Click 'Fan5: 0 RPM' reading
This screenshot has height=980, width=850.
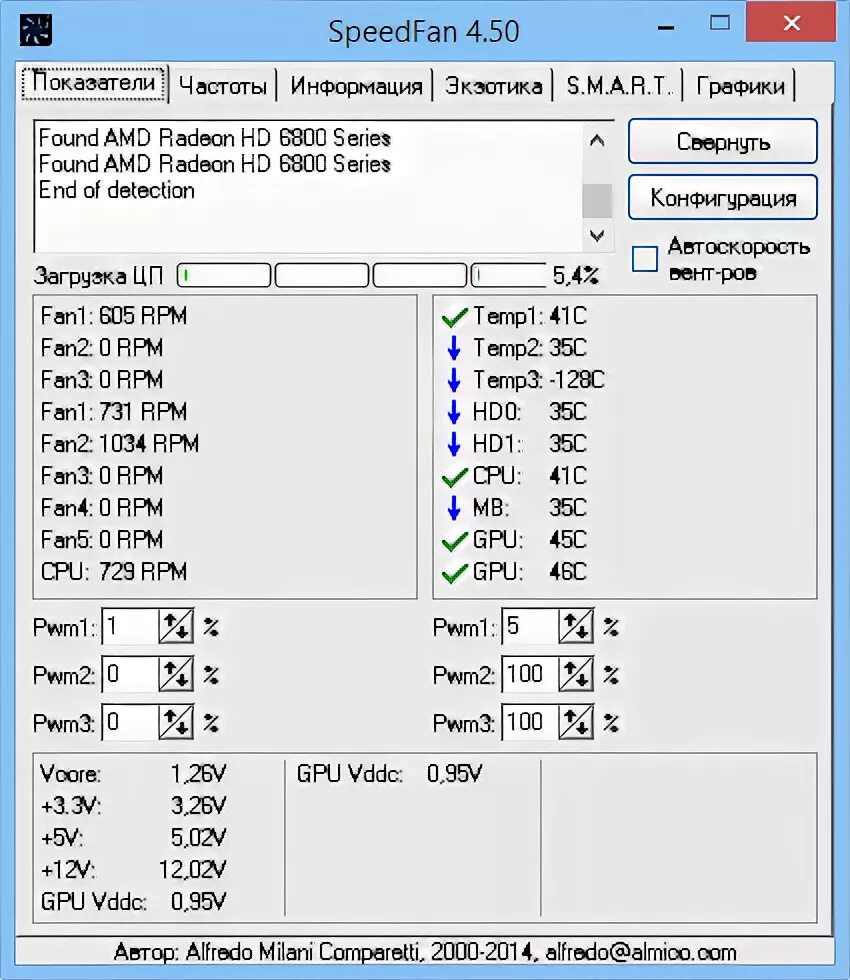tap(102, 540)
